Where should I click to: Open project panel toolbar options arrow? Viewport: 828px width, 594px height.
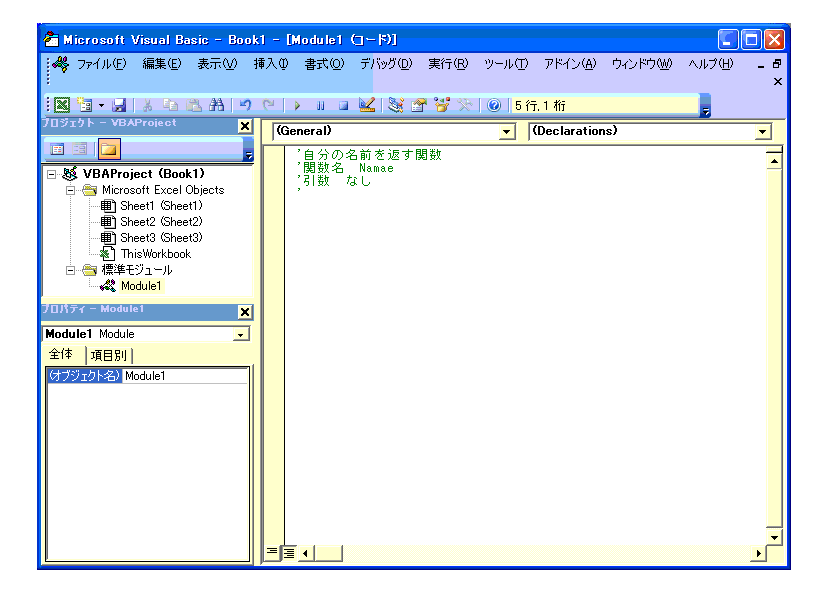249,149
